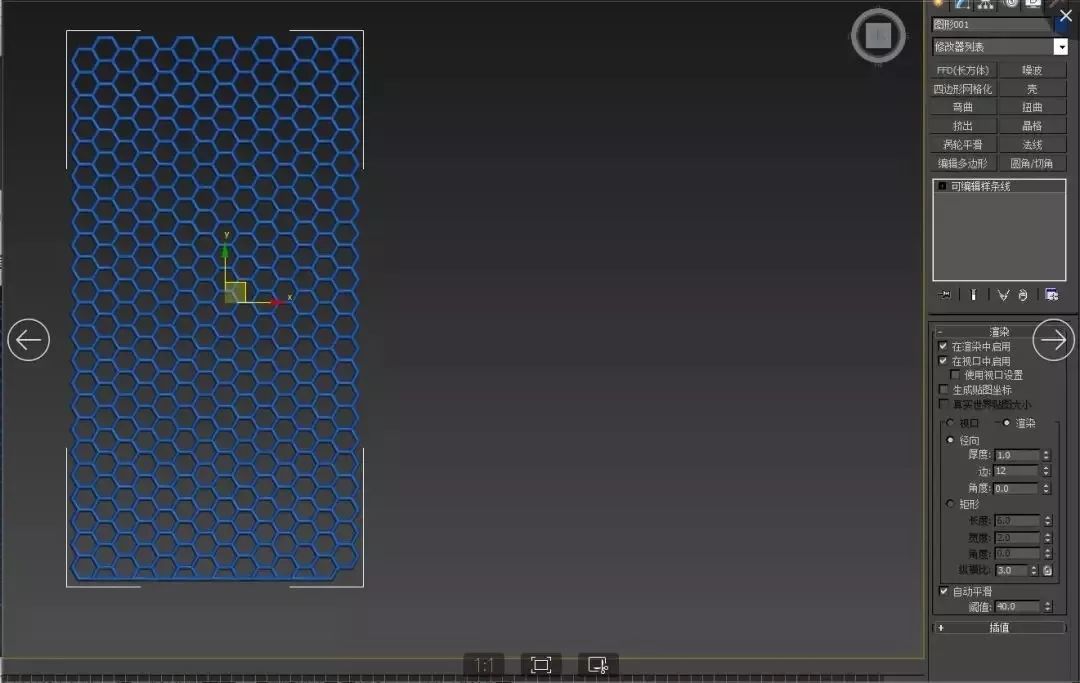The width and height of the screenshot is (1080, 683).
Task: Click the aspect ratio lock icon
Action: (1048, 570)
